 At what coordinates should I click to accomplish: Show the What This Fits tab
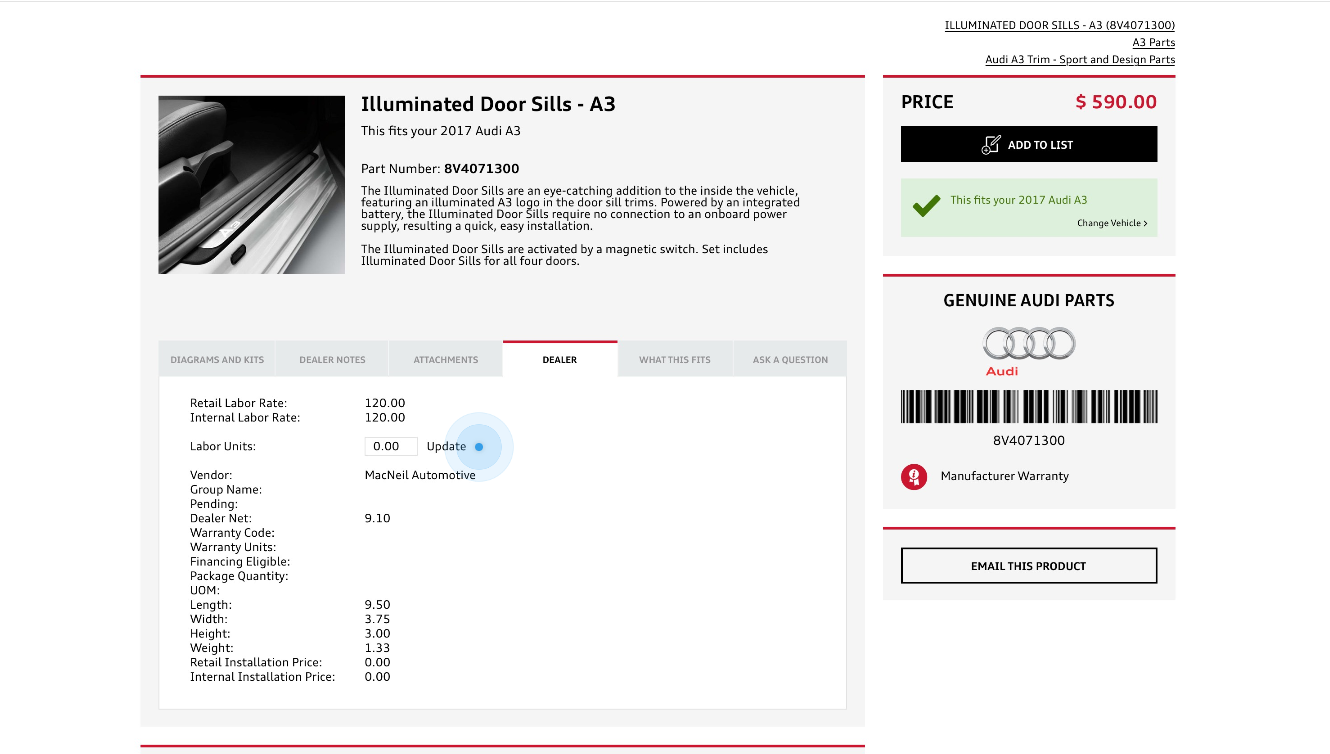pos(675,360)
